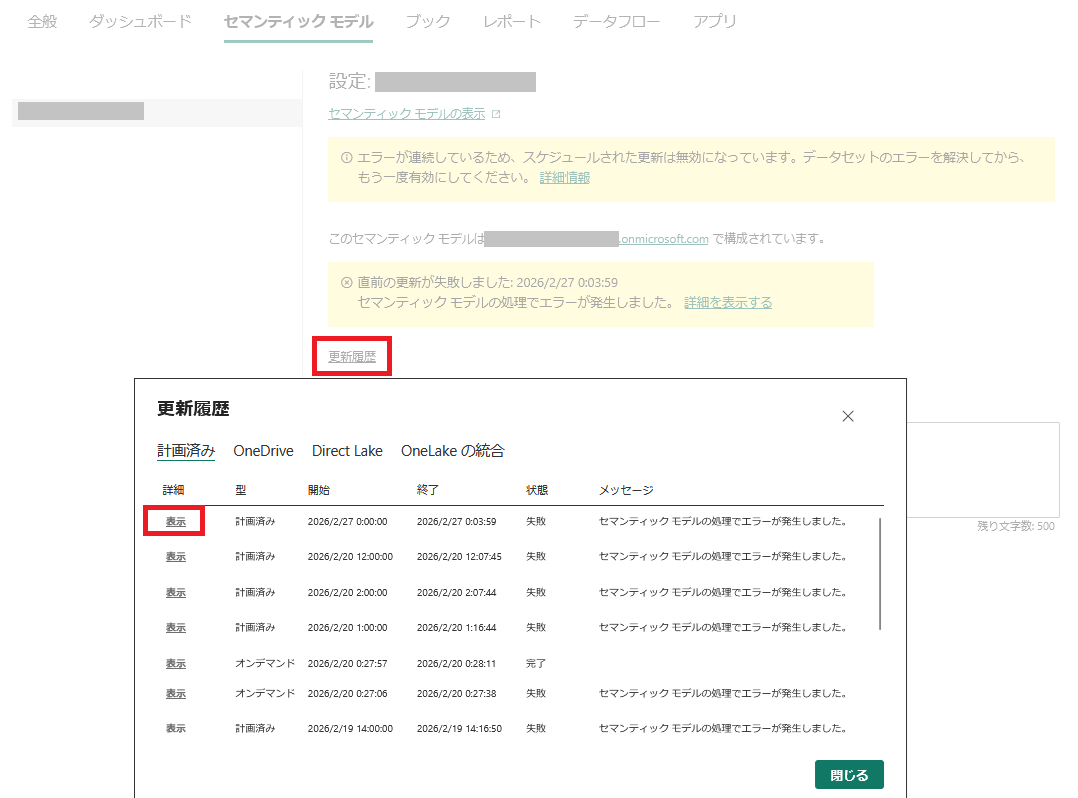Viewport: 1078px width, 798px height.
Task: Switch to OneDrive tab in refresh history
Action: tap(263, 451)
